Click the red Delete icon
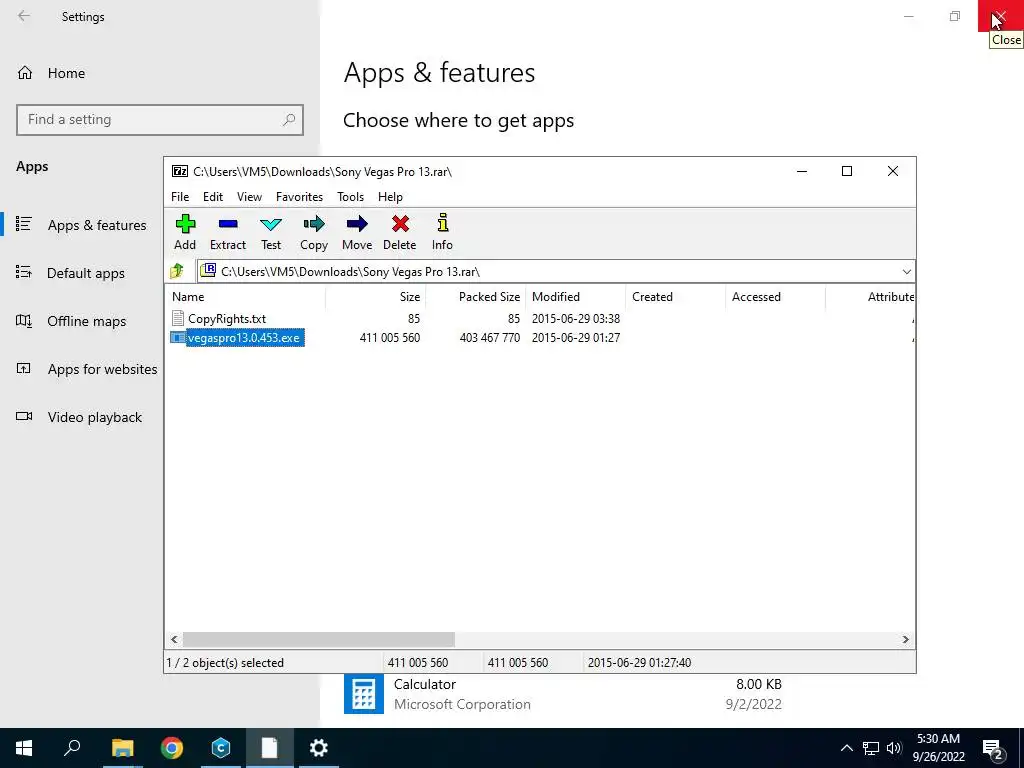 coord(400,224)
